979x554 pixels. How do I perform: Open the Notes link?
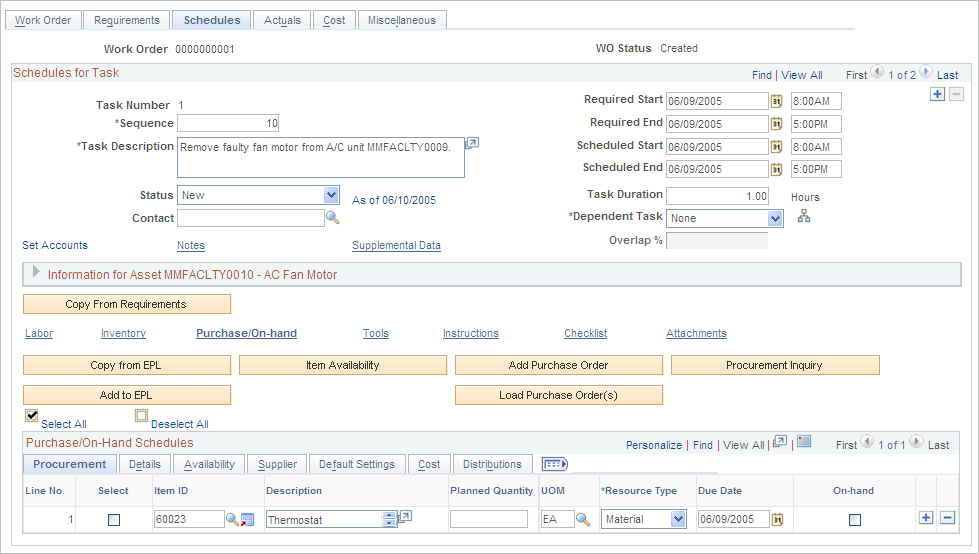(190, 245)
